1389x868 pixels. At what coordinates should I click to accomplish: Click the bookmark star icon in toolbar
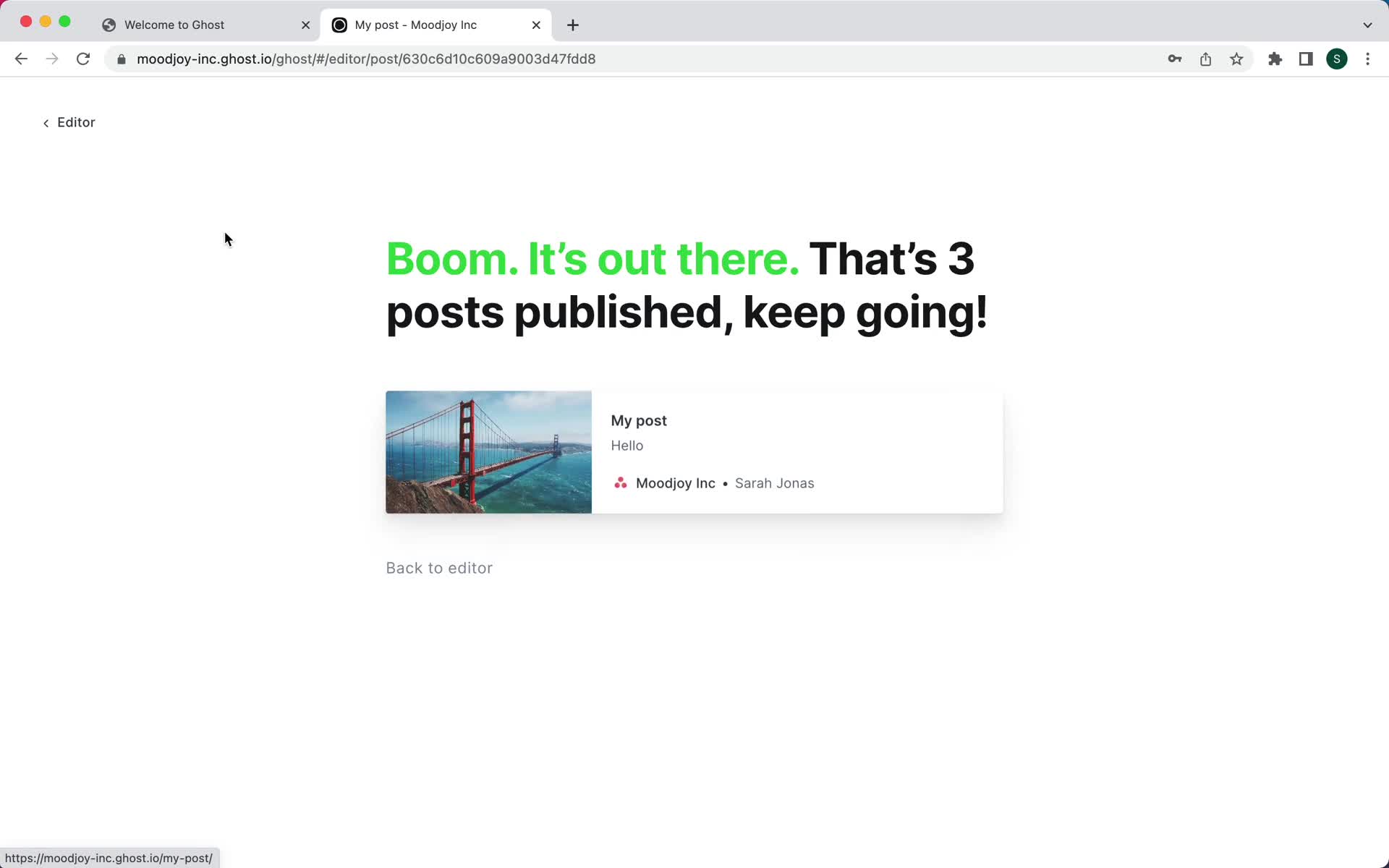[x=1236, y=58]
